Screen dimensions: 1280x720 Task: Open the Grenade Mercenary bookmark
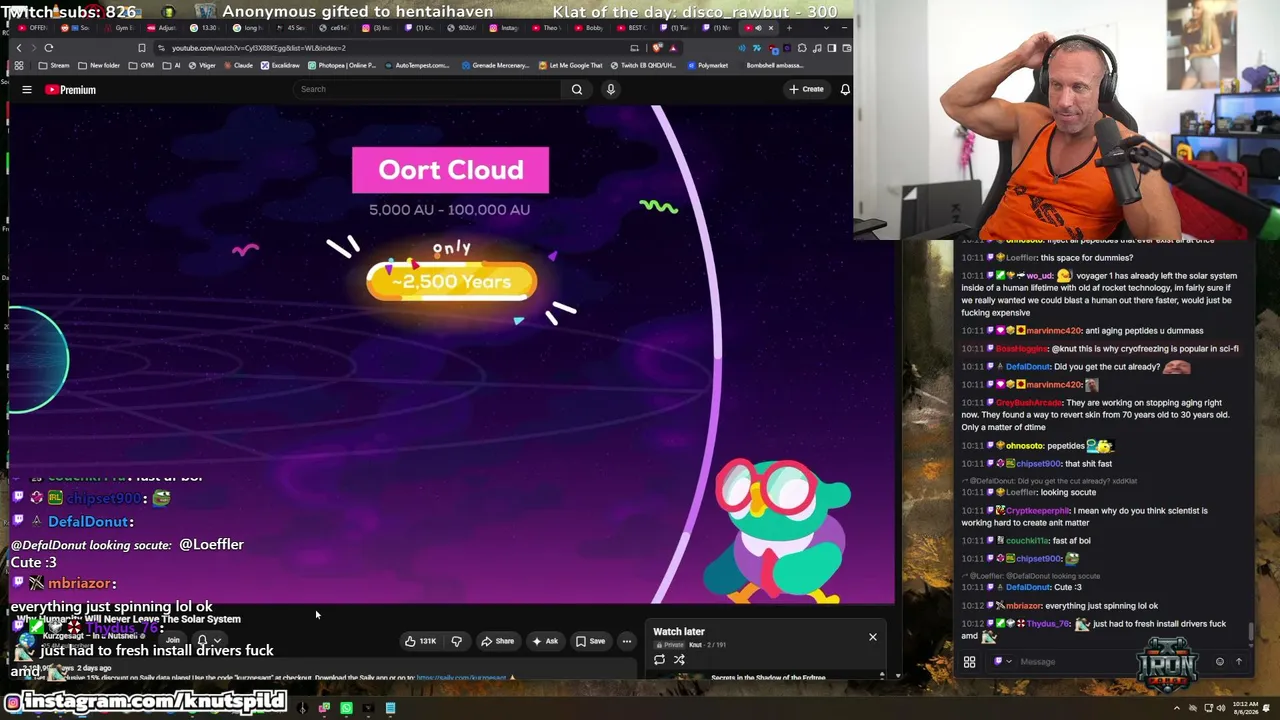click(494, 66)
